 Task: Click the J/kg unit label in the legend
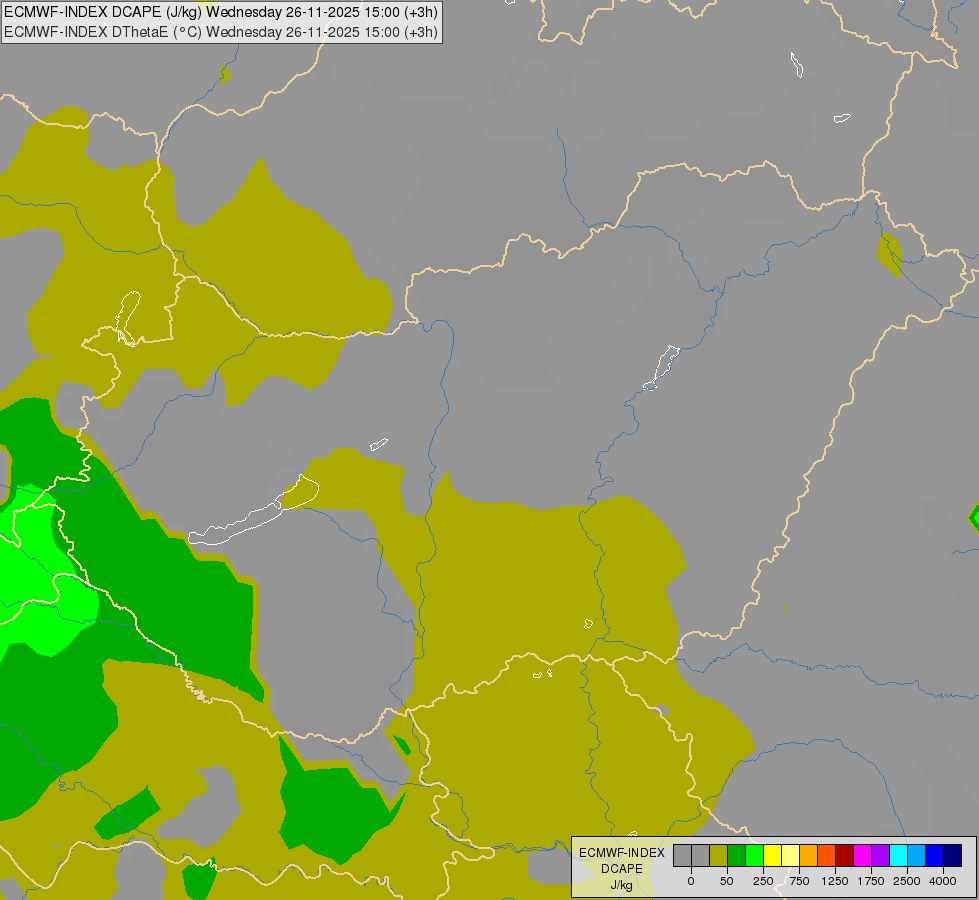622,885
